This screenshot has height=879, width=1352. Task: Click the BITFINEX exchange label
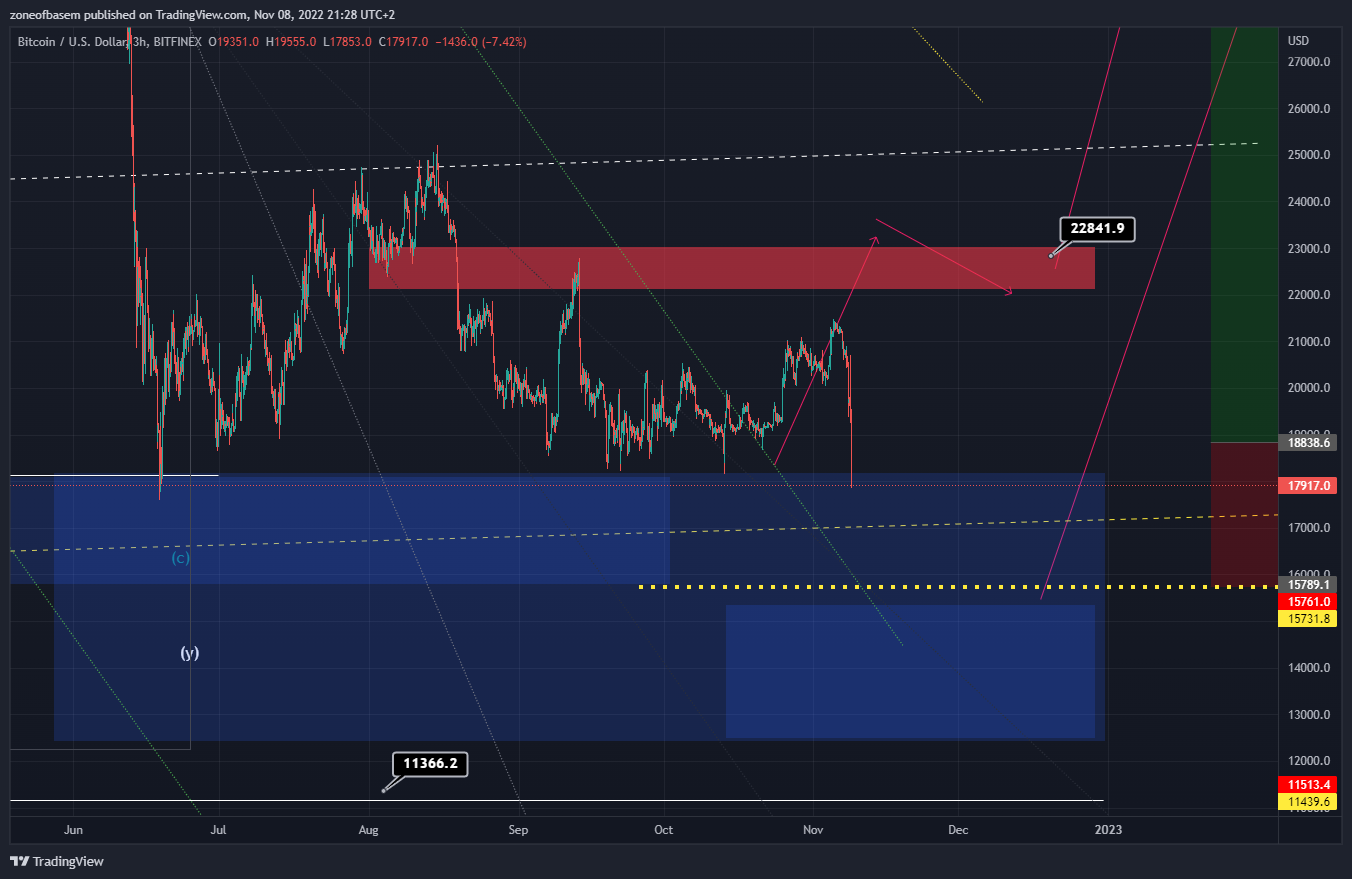tap(178, 42)
